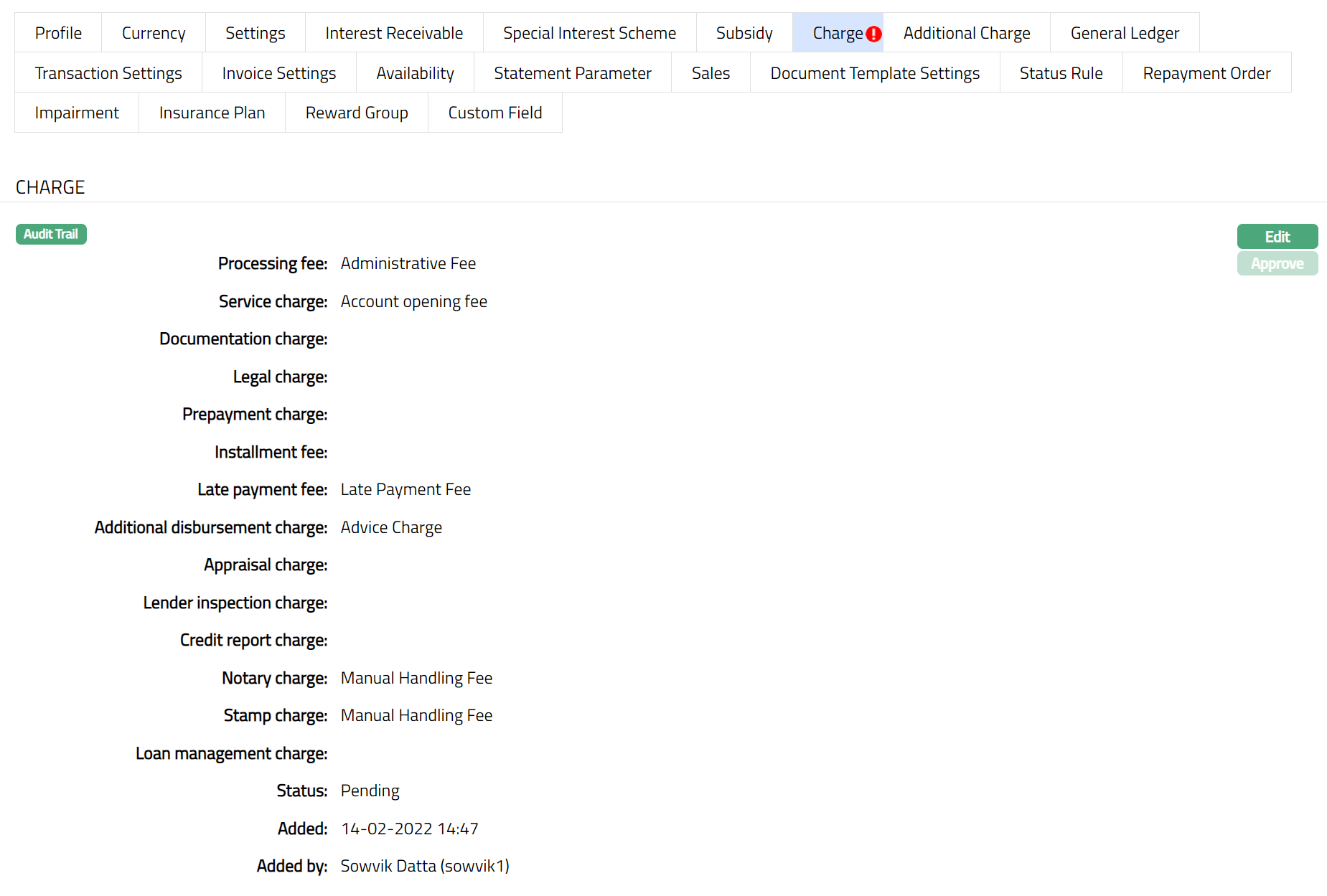Select the Interest Receivable tab

pos(394,33)
